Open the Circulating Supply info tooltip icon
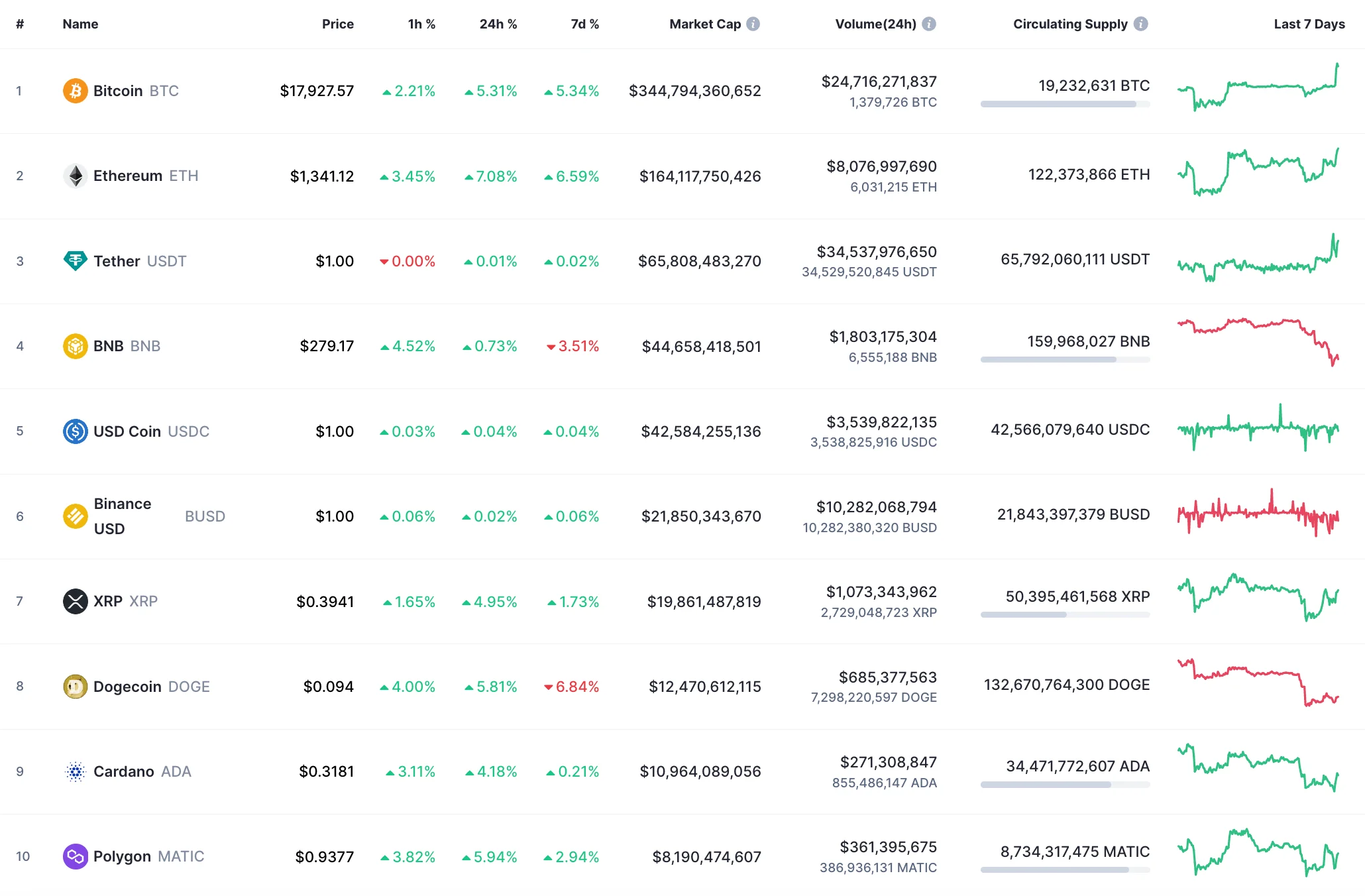 [x=1140, y=23]
